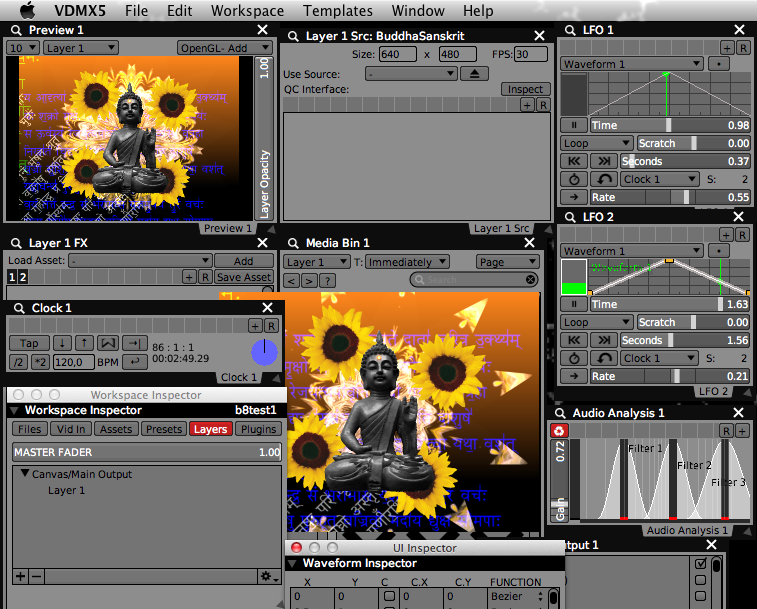Click the eject icon beside Use Source
This screenshot has height=609, width=757.
click(x=475, y=74)
